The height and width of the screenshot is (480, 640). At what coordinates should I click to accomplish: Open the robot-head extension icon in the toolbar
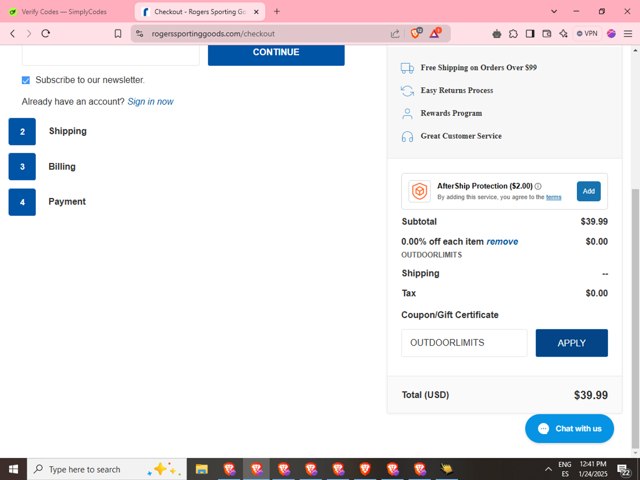coord(497,34)
